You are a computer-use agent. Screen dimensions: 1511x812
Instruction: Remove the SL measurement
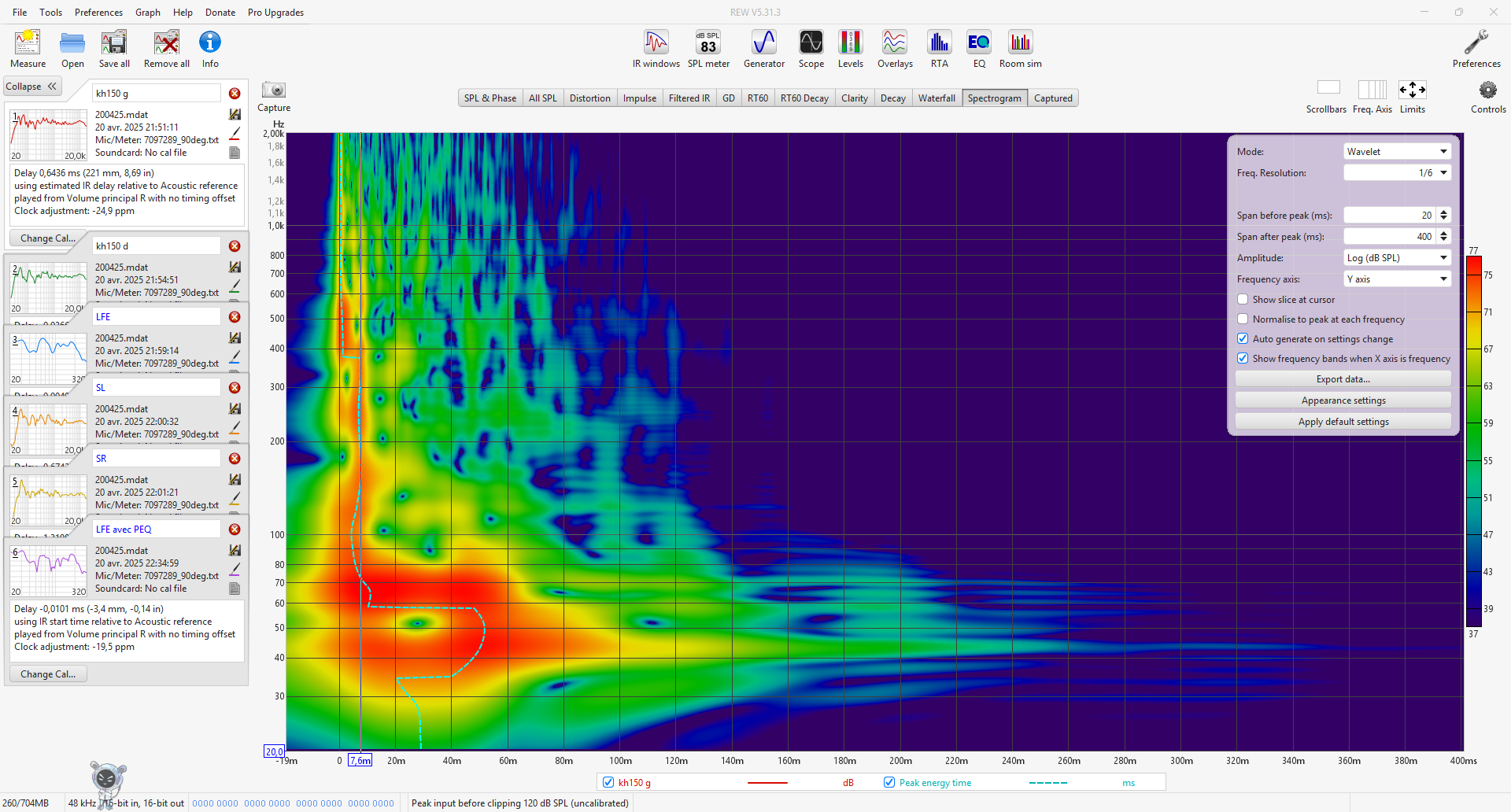[235, 388]
